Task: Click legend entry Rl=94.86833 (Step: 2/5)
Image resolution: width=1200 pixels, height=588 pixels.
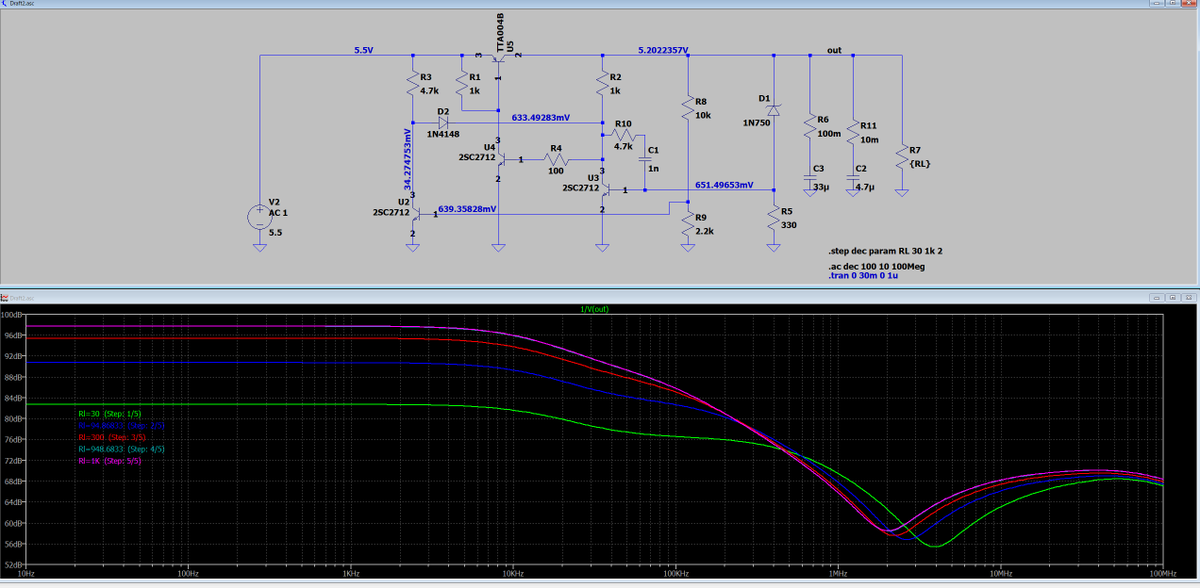Action: [121, 425]
